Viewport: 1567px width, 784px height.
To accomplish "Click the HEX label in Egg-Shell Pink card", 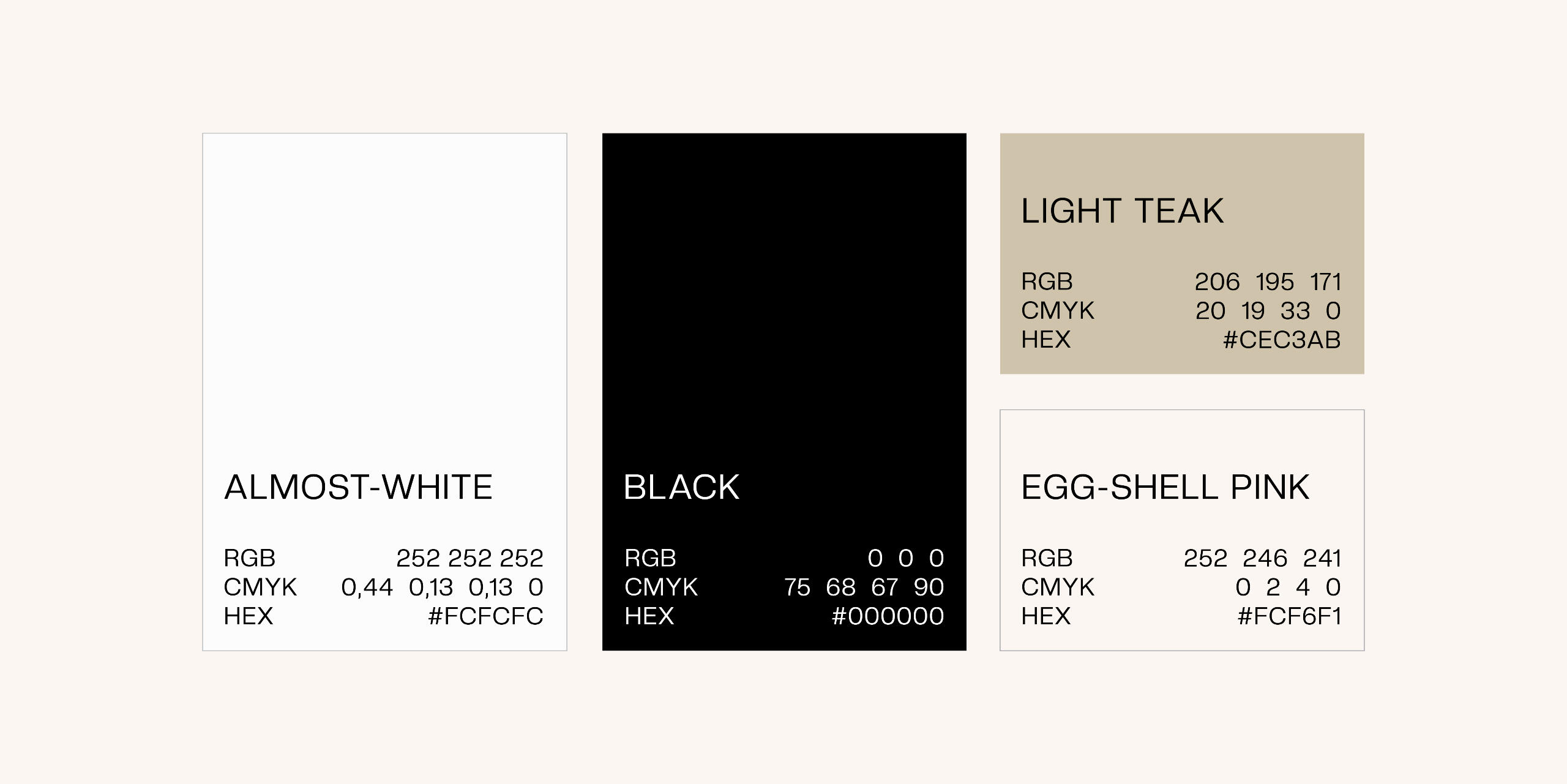I will coord(1045,616).
